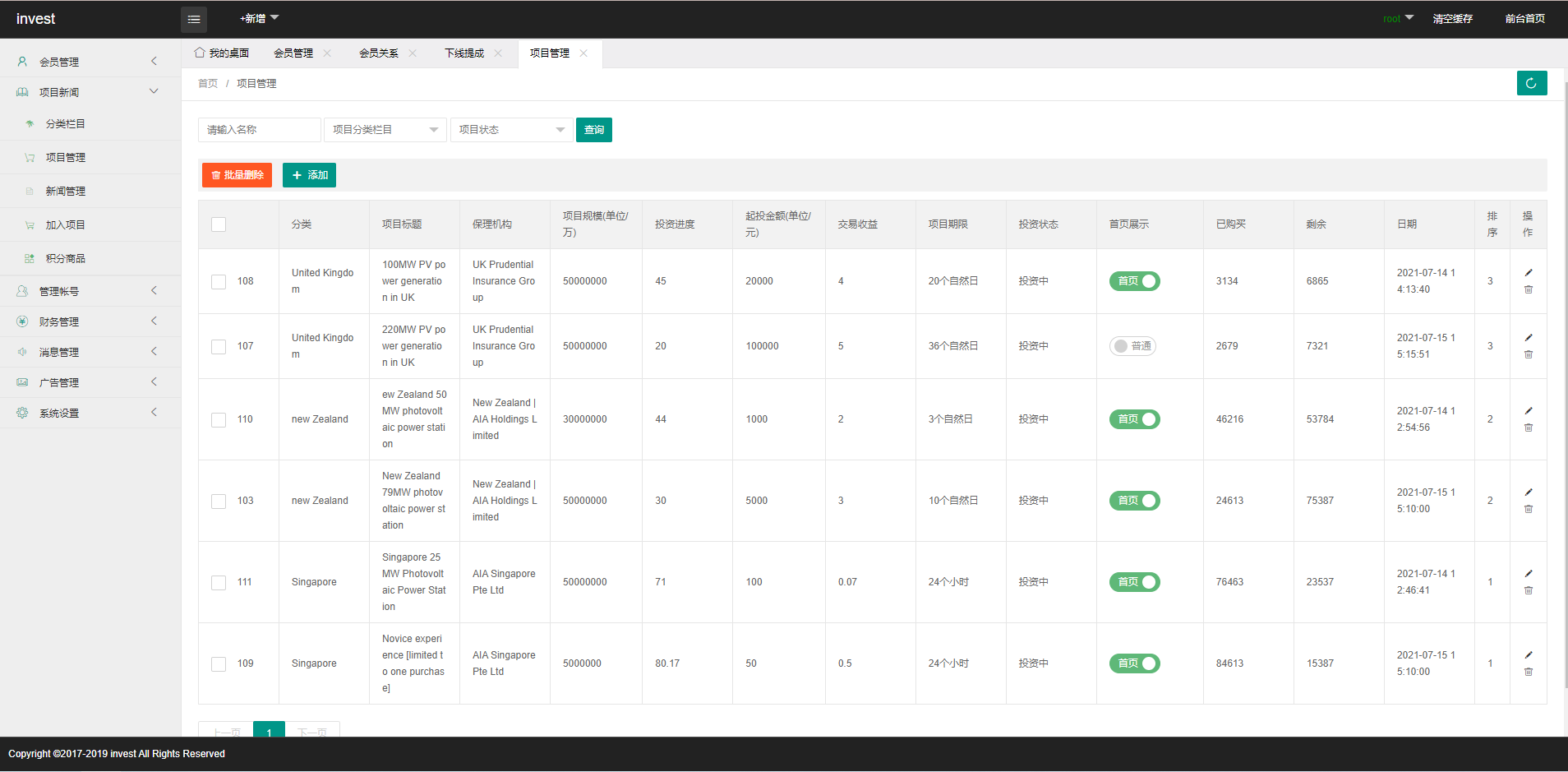Open 我的桌面 home tab
1568x772 pixels.
click(222, 53)
